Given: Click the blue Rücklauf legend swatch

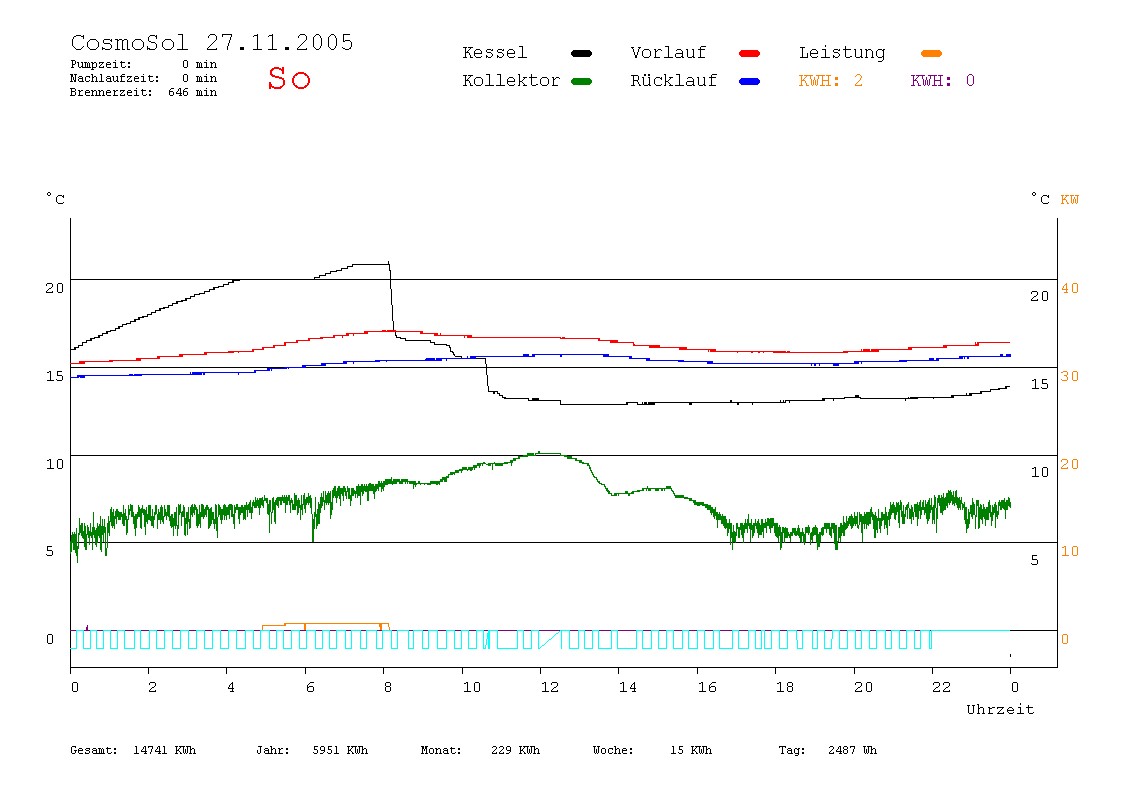Looking at the screenshot, I should click(750, 81).
